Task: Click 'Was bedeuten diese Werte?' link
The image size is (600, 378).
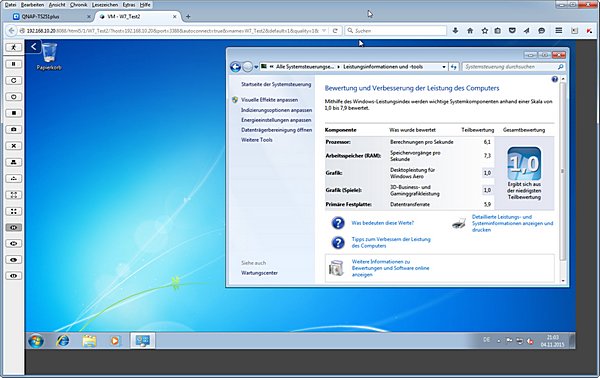Action: 382,223
